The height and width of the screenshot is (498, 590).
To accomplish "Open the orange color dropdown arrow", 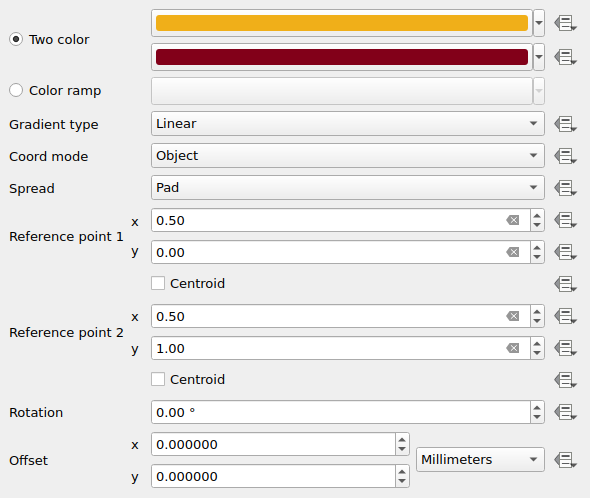I will click(539, 23).
